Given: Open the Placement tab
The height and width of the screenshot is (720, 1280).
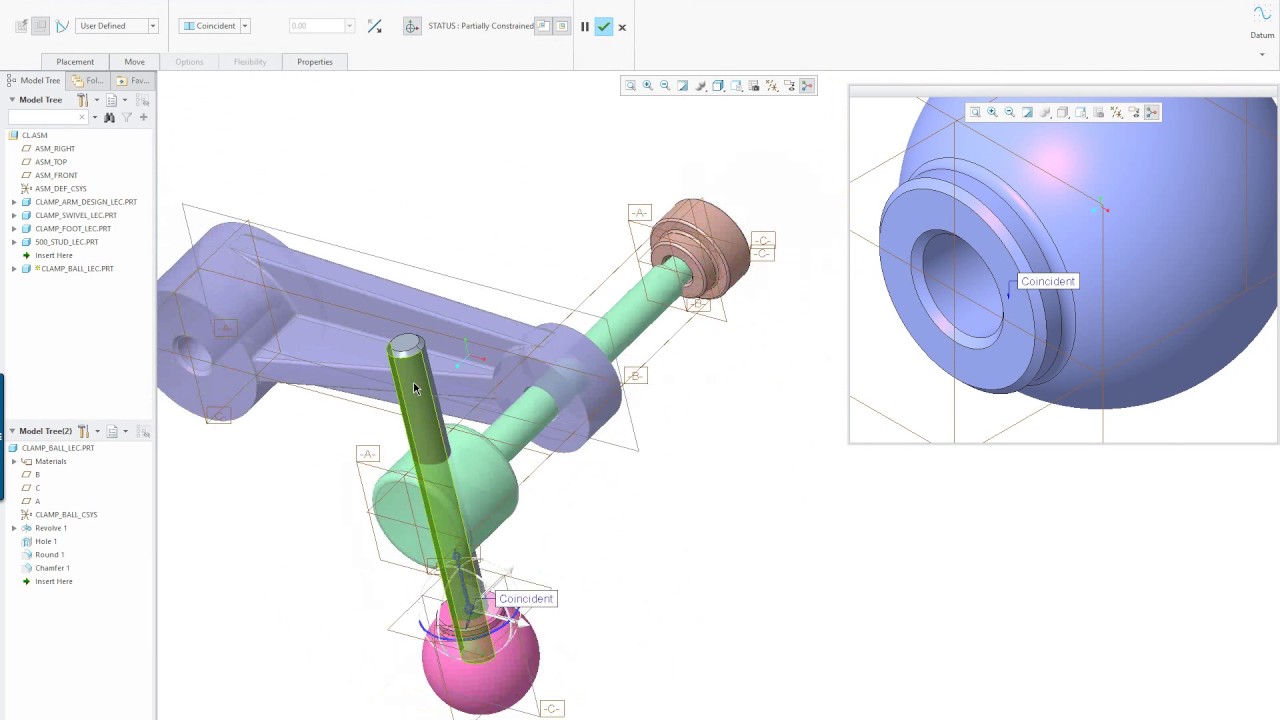Looking at the screenshot, I should [75, 62].
